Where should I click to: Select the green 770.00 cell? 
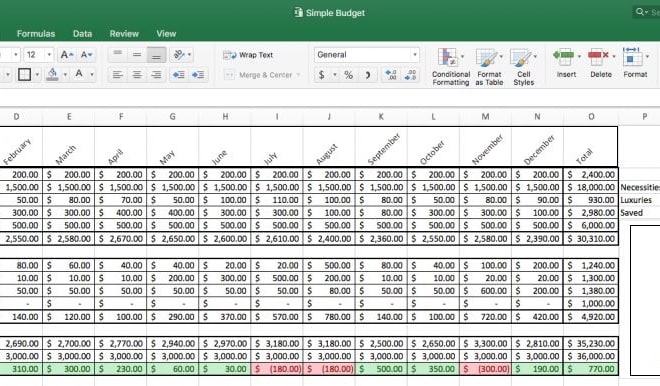591,369
